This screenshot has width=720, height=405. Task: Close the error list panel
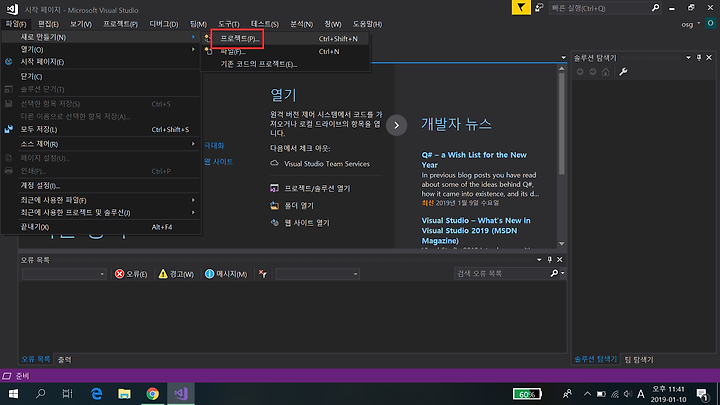tap(560, 259)
